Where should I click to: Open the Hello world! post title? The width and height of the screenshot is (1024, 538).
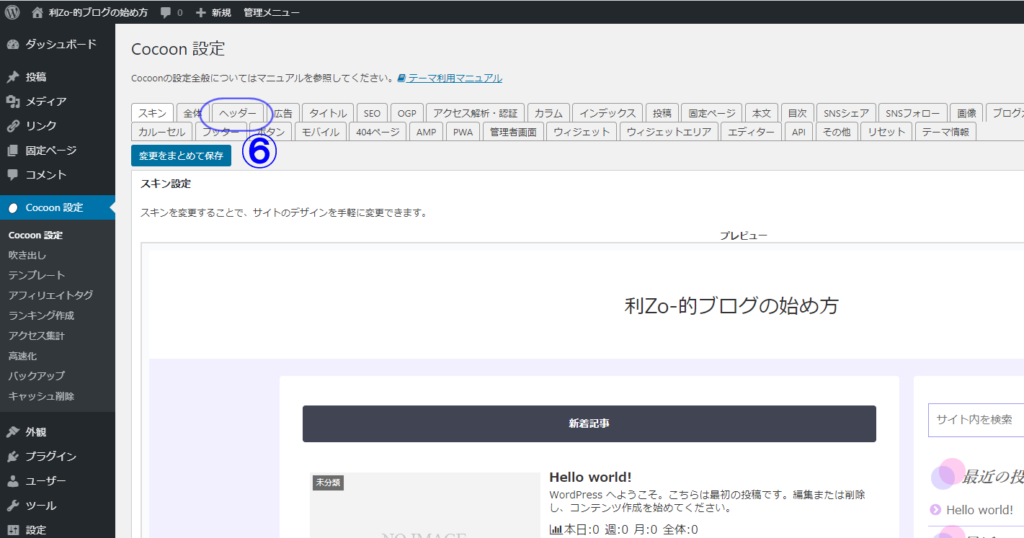click(x=590, y=477)
